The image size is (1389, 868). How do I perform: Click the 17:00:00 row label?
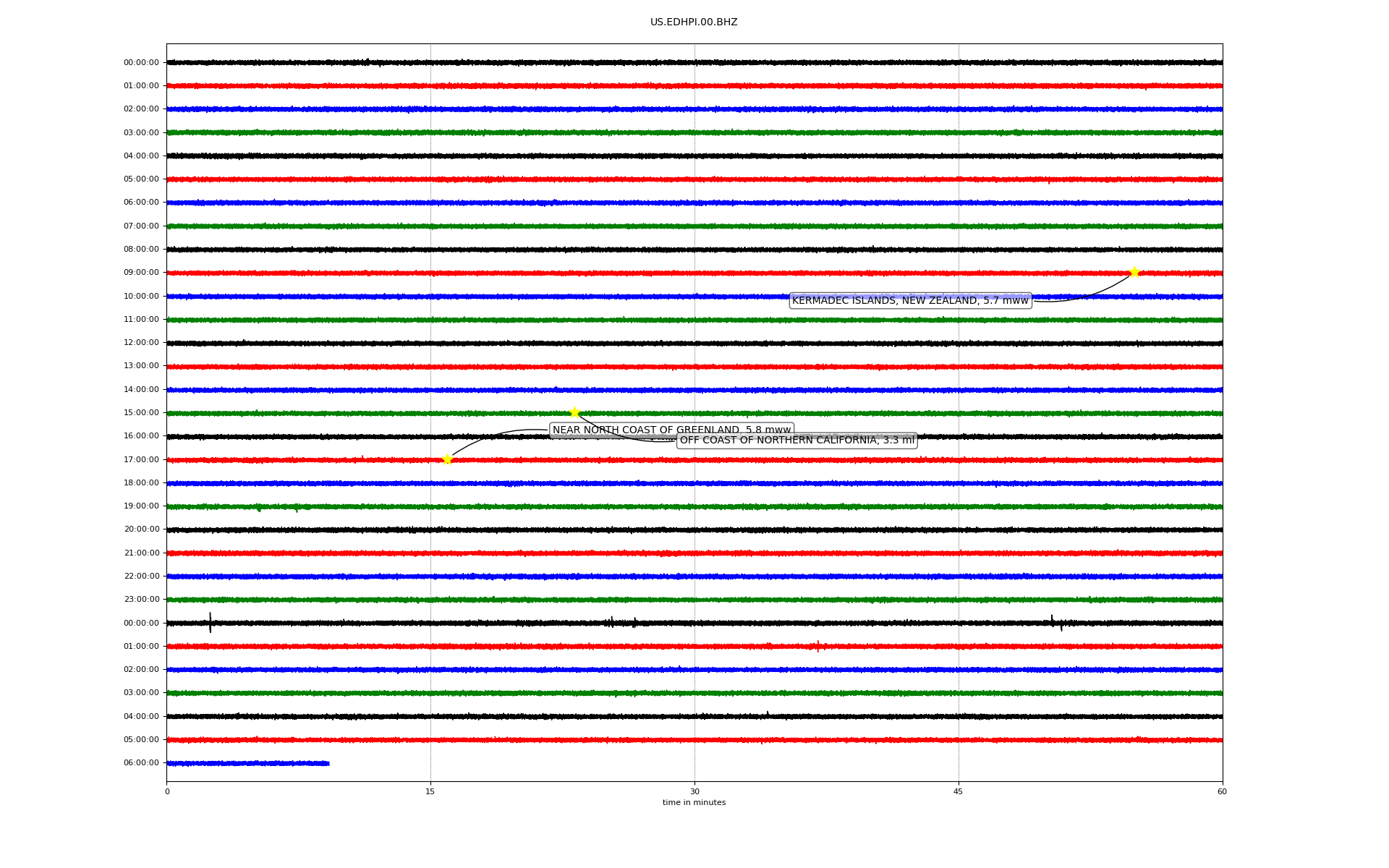tap(141, 459)
